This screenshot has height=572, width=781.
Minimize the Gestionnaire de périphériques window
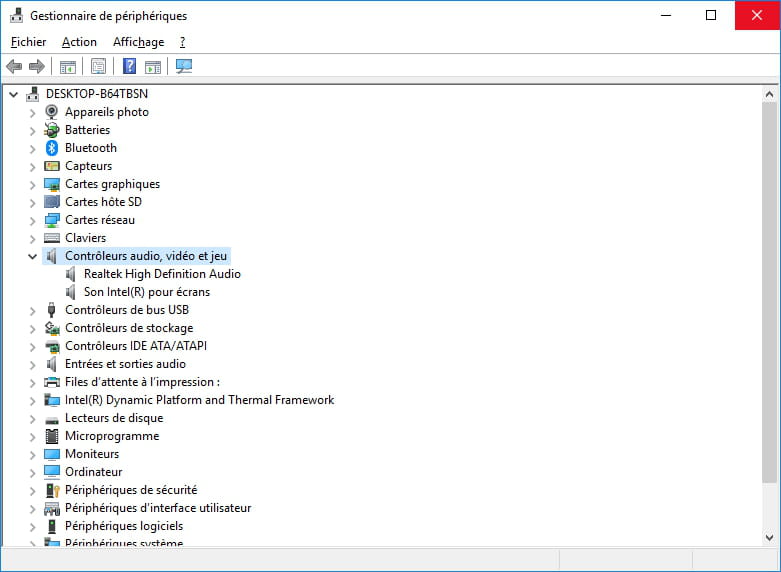[666, 15]
